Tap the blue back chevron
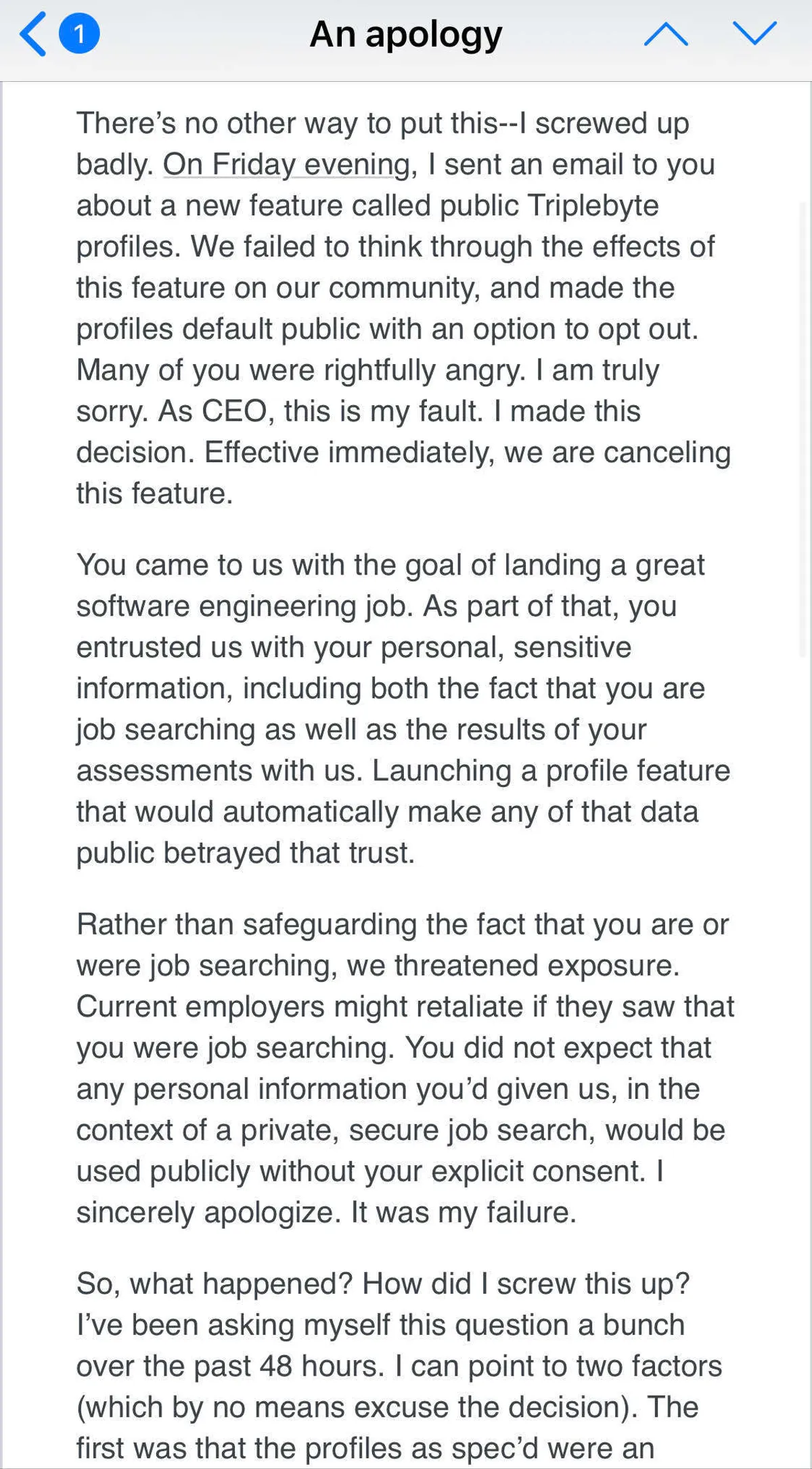The image size is (812, 1469). pos(34,34)
